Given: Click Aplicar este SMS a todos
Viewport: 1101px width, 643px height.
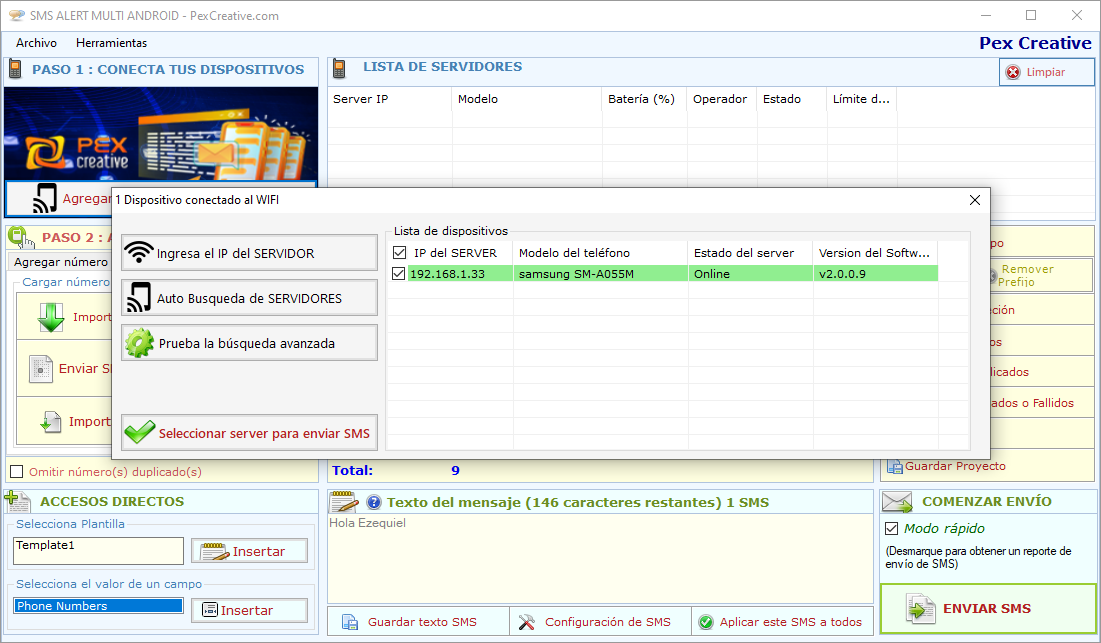Looking at the screenshot, I should click(782, 622).
